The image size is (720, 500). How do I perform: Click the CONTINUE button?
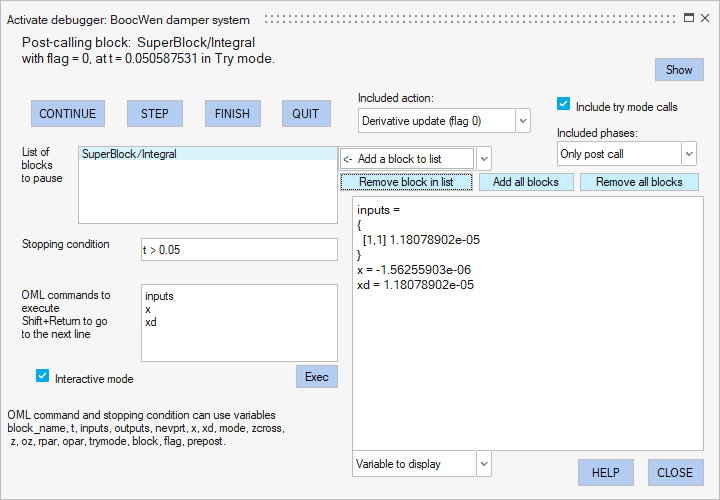[67, 113]
